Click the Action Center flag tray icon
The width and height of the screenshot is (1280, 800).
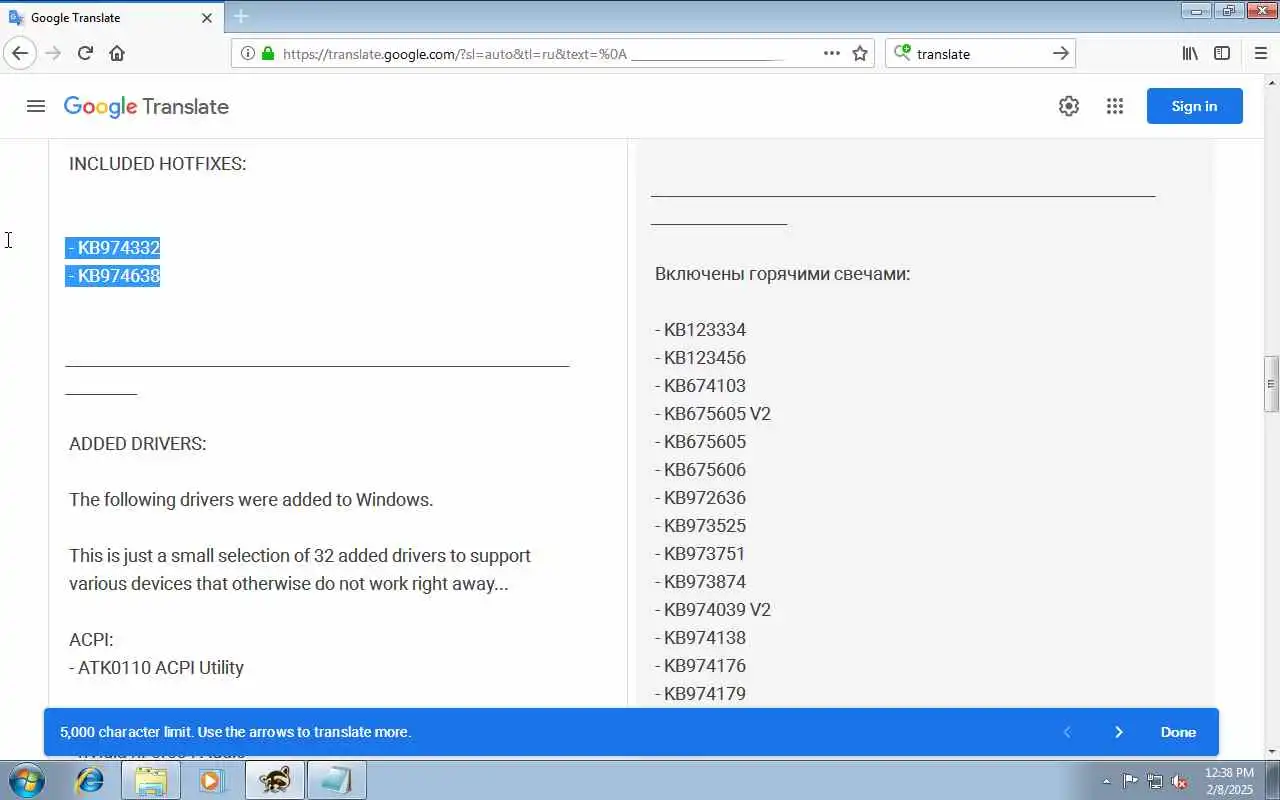(x=1130, y=781)
